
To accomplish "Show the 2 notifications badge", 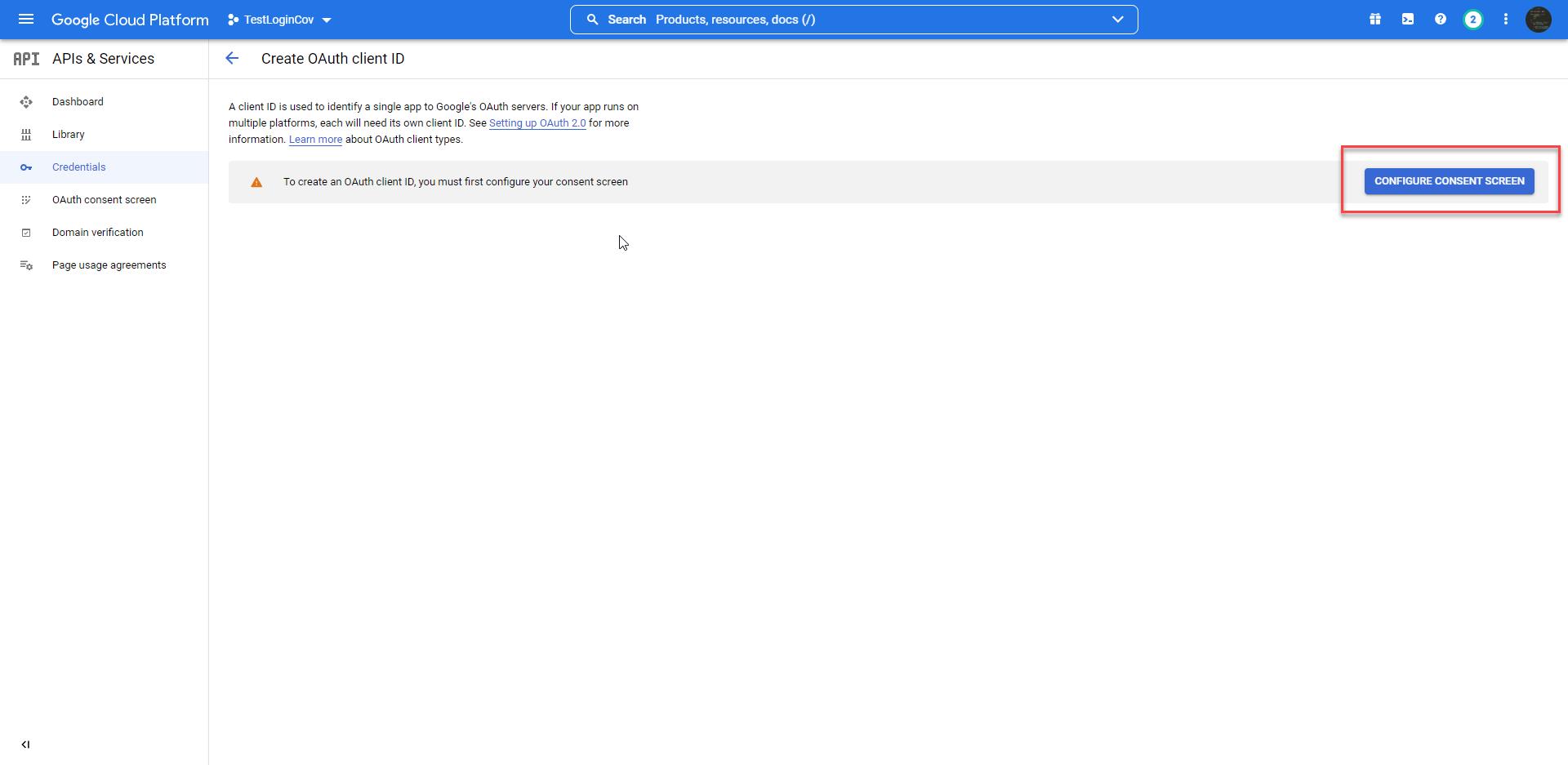I will coord(1473,20).
